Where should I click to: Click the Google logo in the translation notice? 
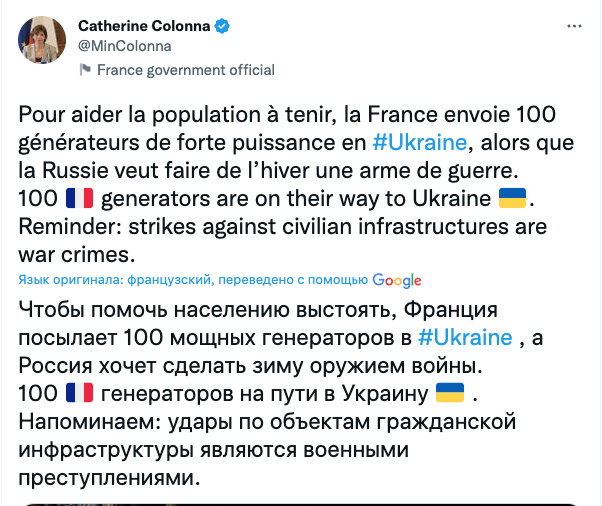tap(396, 280)
